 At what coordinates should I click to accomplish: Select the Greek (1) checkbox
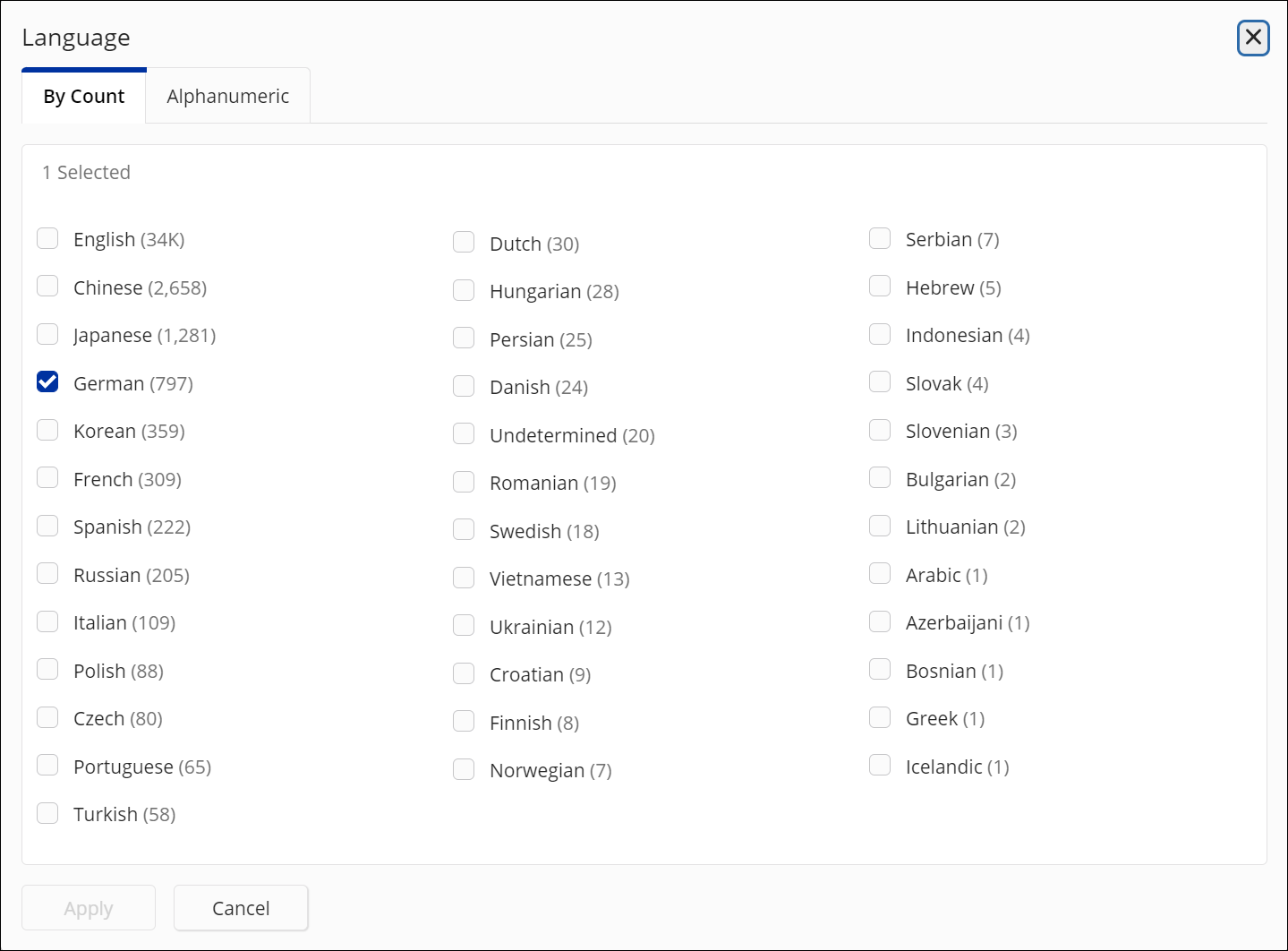coord(880,717)
